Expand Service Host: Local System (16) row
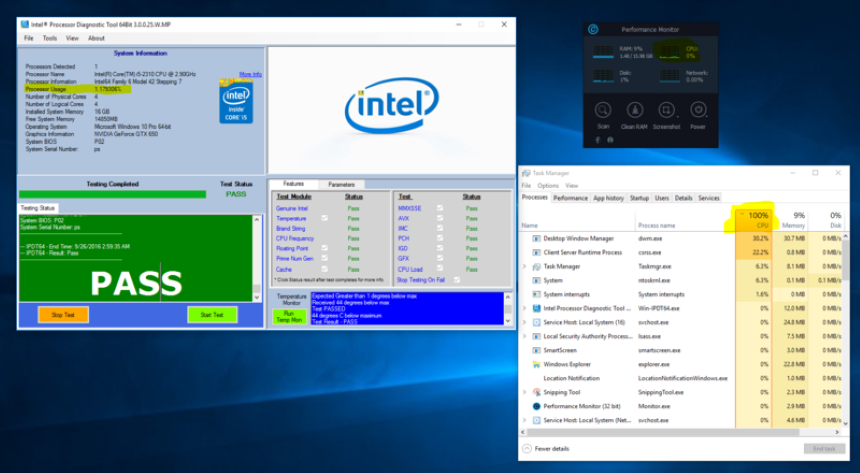 pos(524,323)
